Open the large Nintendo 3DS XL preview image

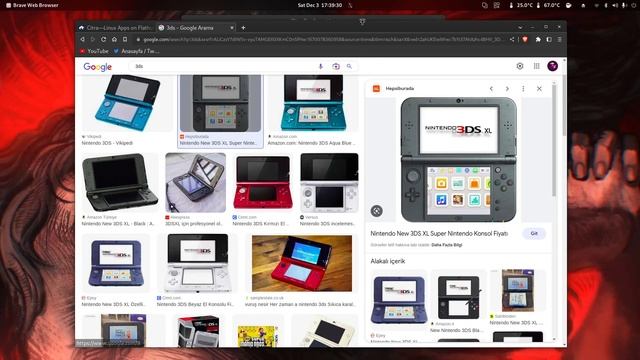[x=458, y=160]
